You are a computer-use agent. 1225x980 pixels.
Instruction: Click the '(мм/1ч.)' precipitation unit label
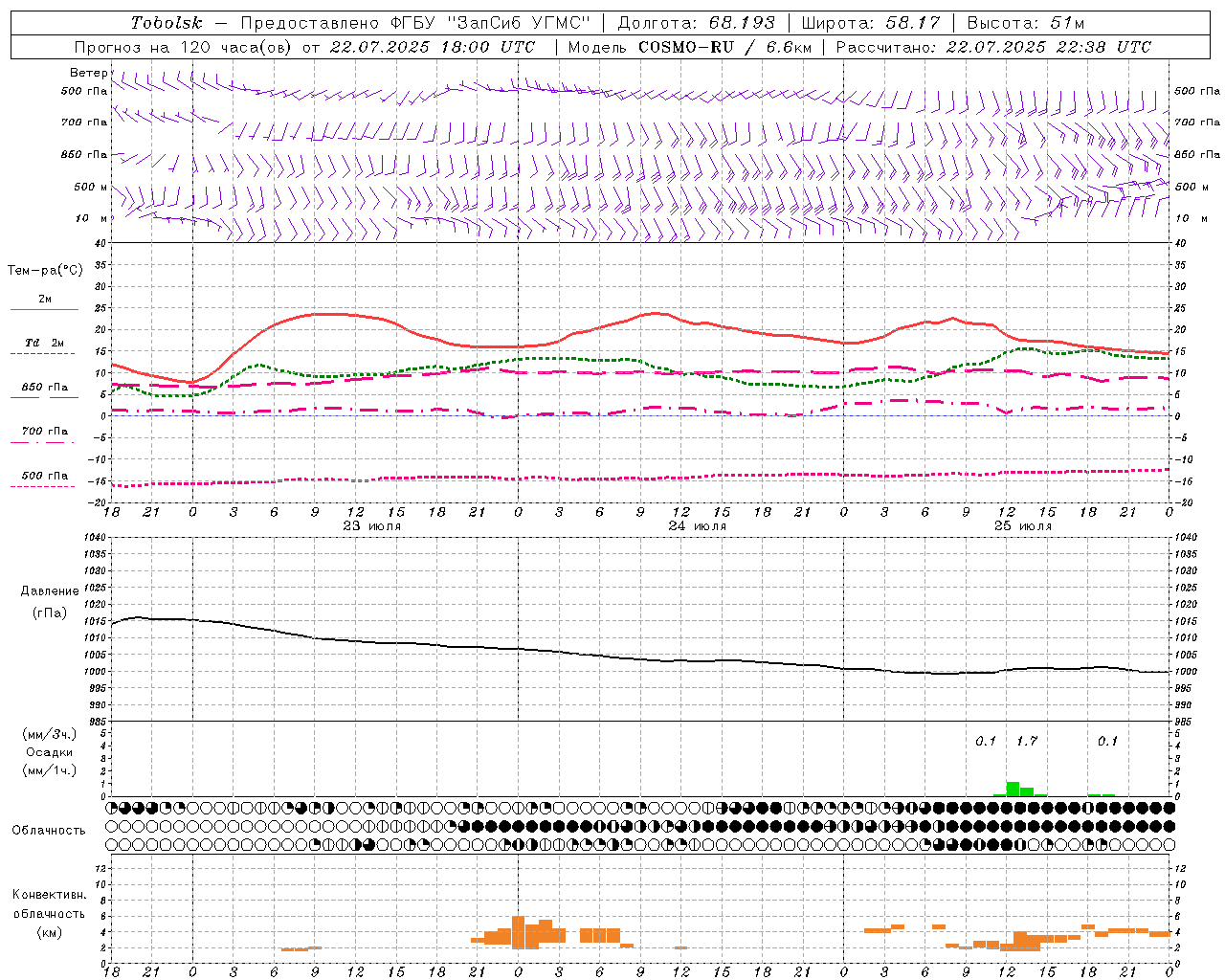click(49, 770)
